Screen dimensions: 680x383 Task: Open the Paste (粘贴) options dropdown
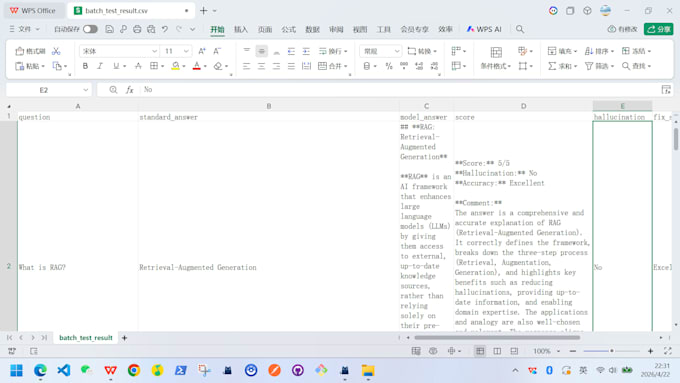(x=43, y=66)
